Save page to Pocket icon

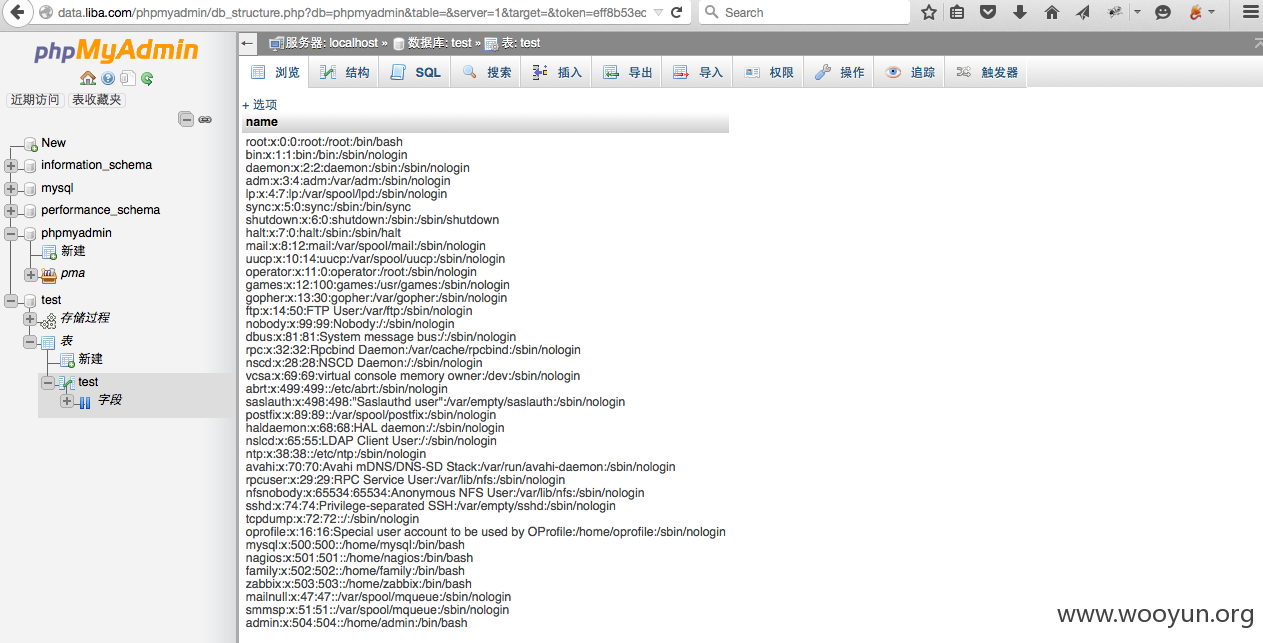[988, 13]
